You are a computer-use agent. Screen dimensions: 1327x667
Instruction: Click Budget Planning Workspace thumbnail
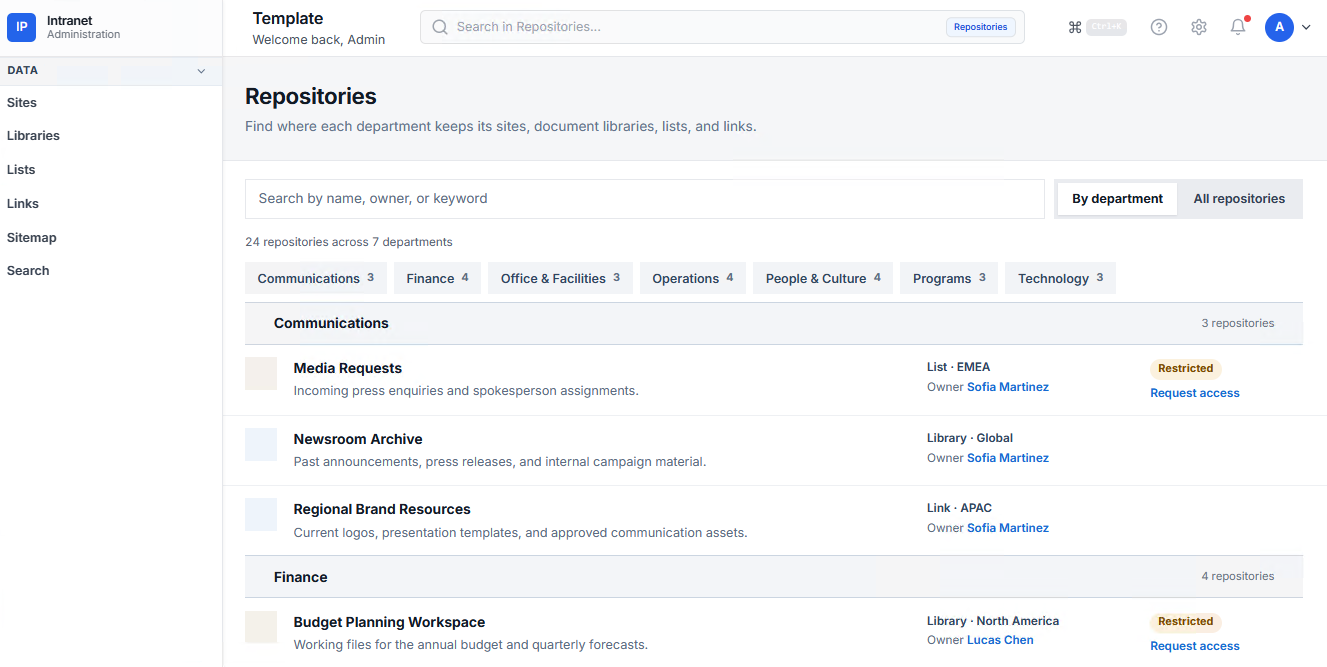[x=261, y=627]
